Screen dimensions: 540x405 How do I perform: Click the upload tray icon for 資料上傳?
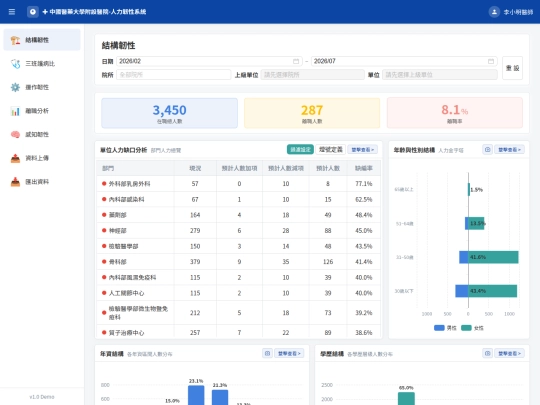15,158
